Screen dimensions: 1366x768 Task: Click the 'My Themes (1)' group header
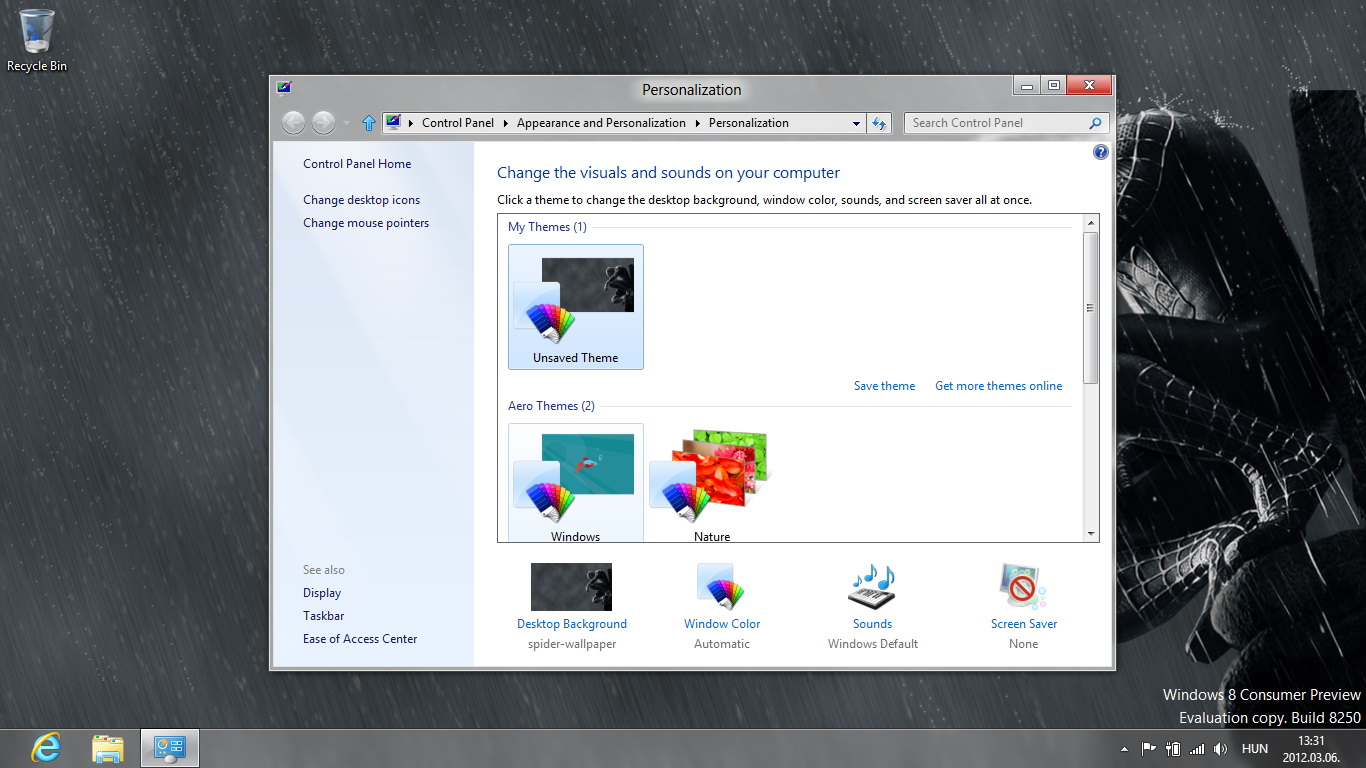coord(547,227)
